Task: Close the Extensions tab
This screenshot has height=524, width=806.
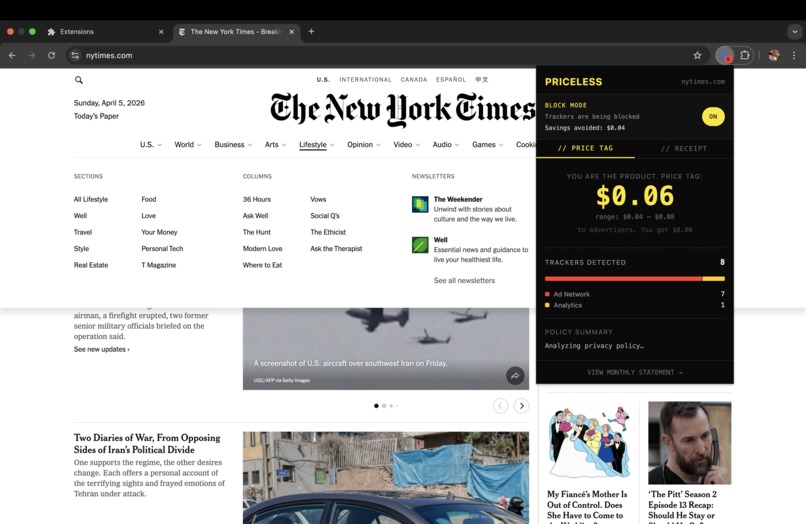Action: [x=161, y=31]
